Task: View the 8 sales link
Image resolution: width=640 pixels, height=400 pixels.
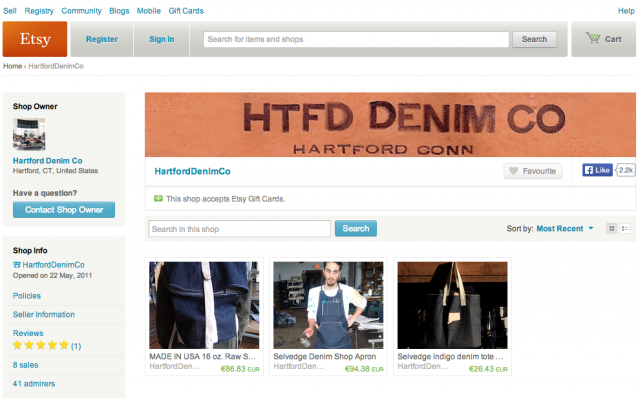Action: click(x=25, y=365)
